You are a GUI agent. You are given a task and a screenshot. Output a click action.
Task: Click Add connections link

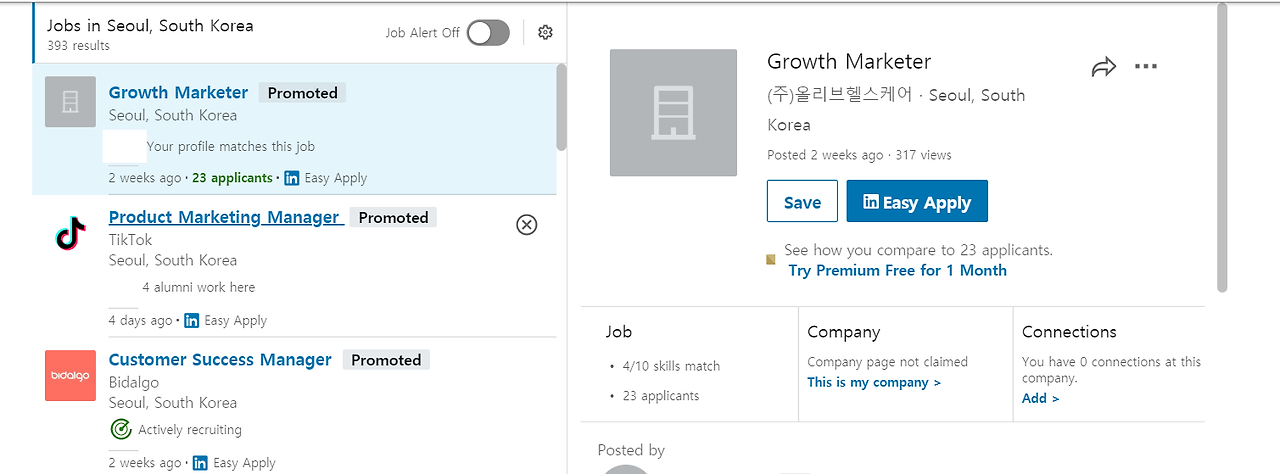(1040, 398)
